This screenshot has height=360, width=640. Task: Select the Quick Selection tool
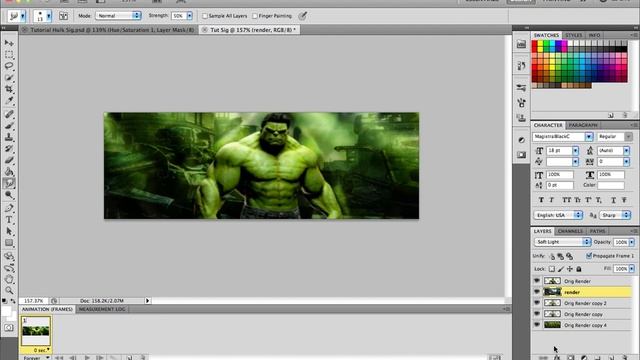click(x=9, y=78)
